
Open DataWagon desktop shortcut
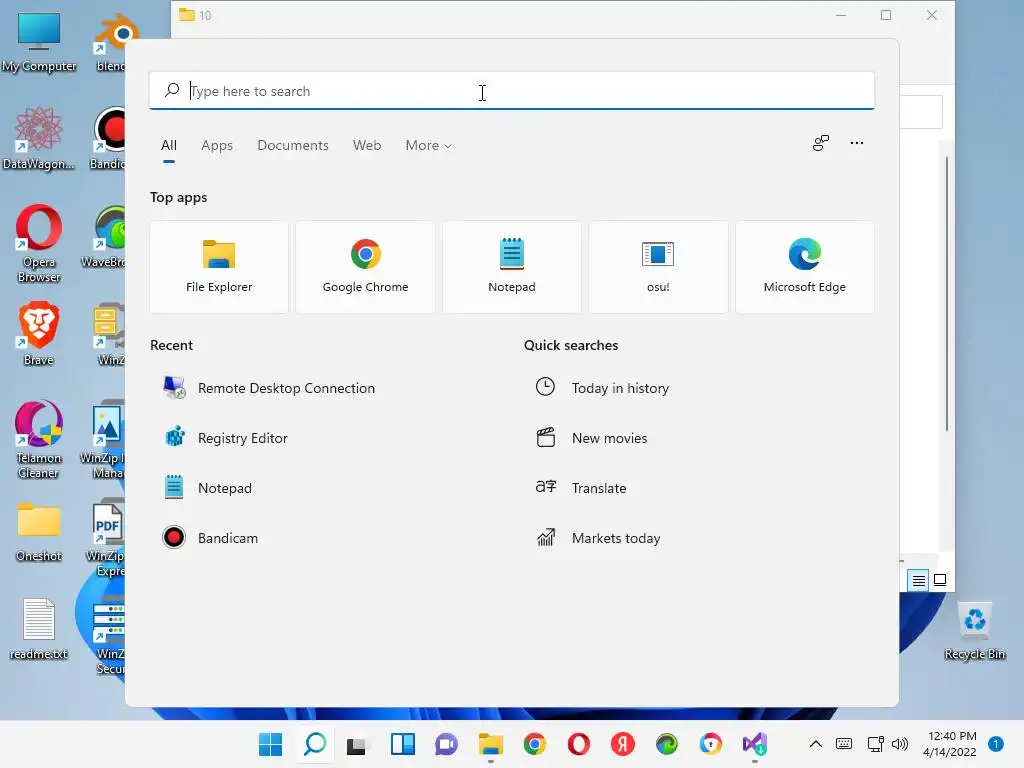point(39,138)
